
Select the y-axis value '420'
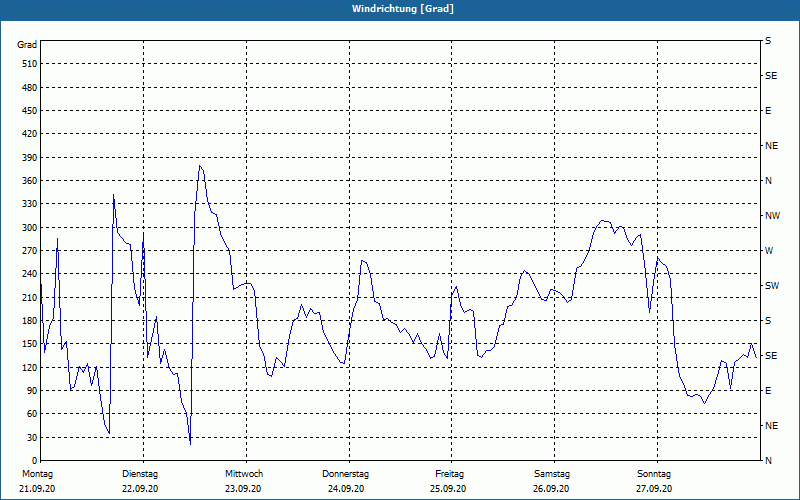click(x=30, y=134)
